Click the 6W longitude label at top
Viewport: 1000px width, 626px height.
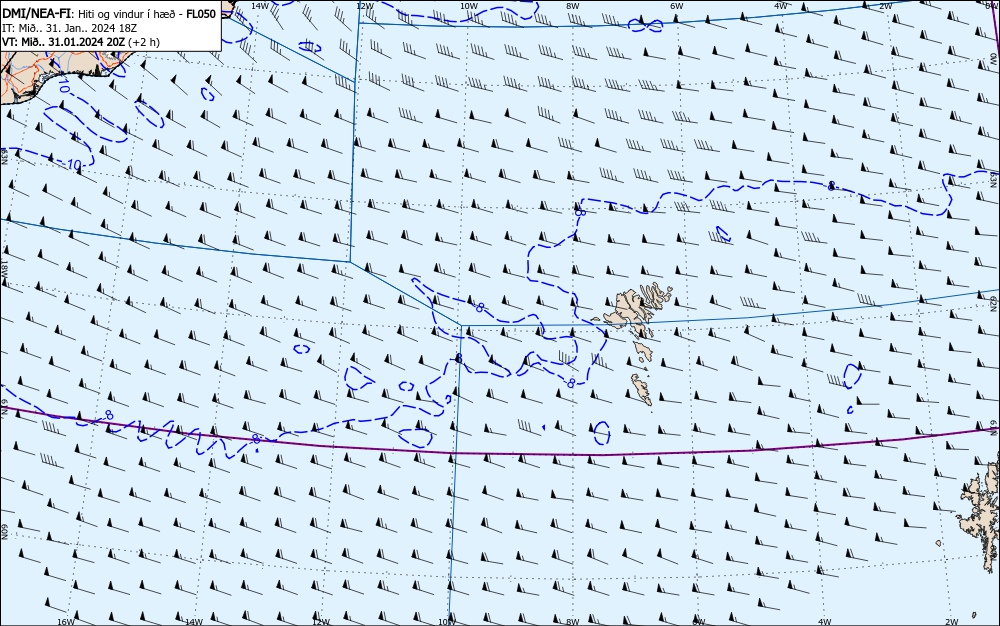(677, 5)
